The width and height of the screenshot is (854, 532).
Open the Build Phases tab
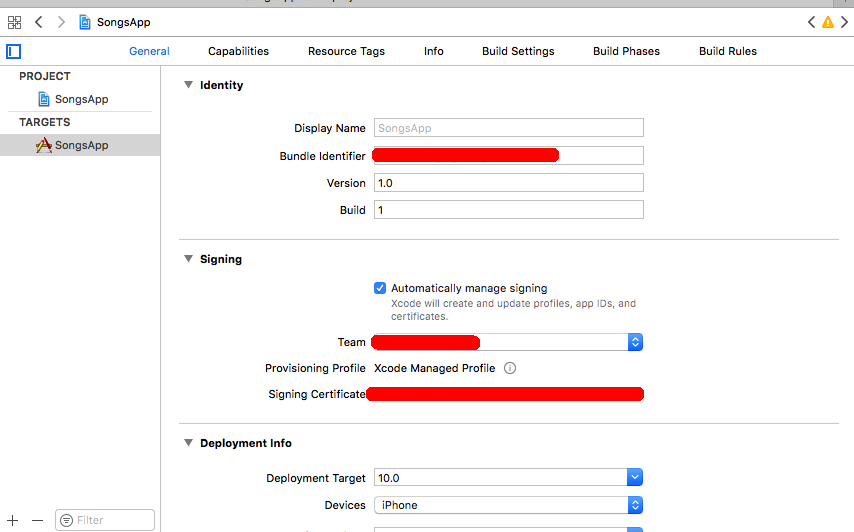pyautogui.click(x=626, y=51)
